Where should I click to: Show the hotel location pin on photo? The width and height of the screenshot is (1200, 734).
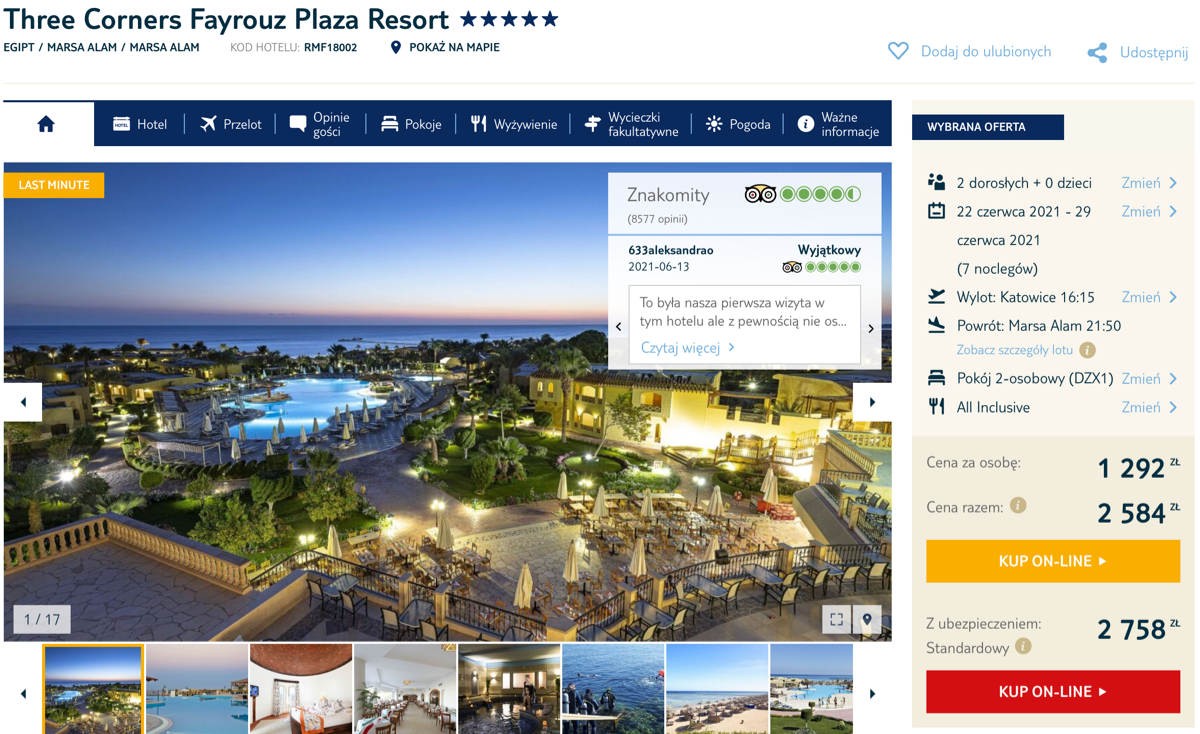click(x=867, y=619)
